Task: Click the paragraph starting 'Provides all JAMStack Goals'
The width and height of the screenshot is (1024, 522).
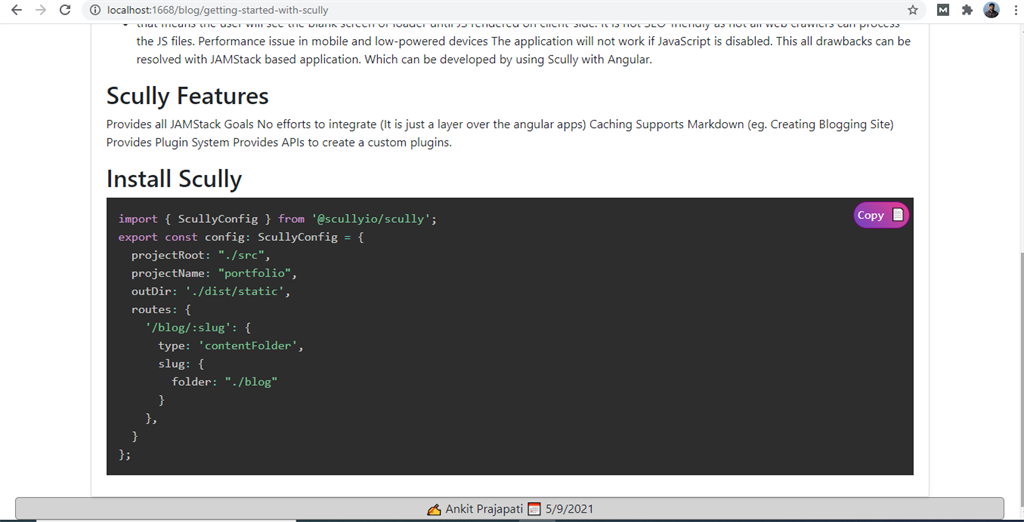Action: point(500,133)
